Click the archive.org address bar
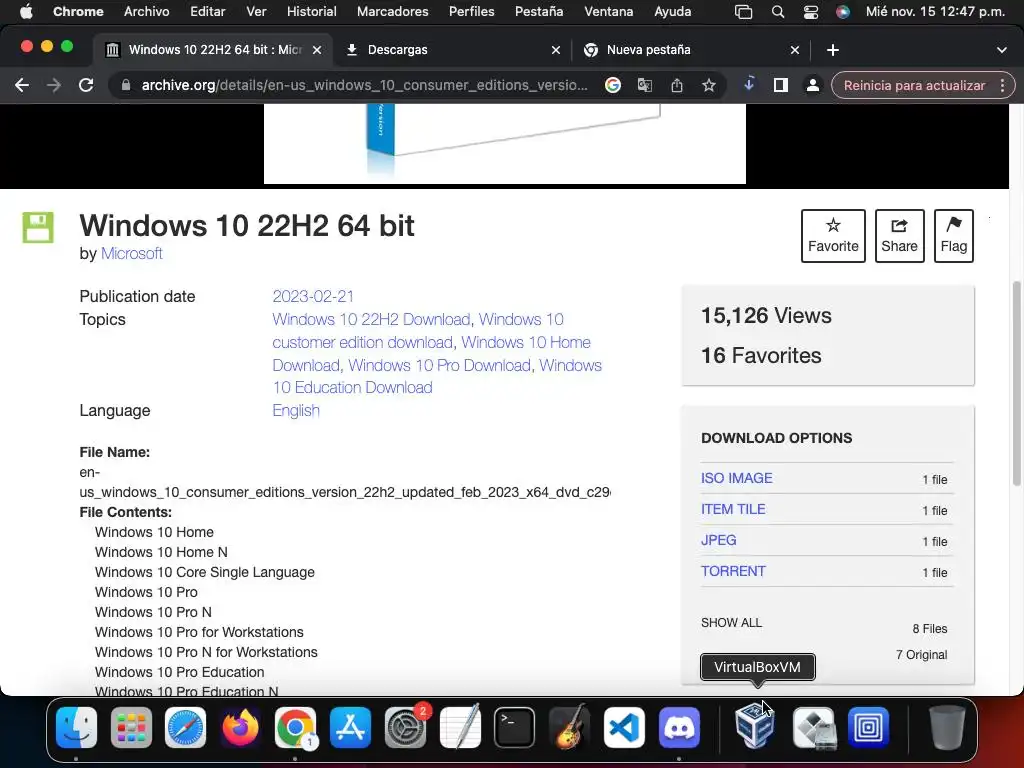This screenshot has height=768, width=1024. tap(364, 85)
